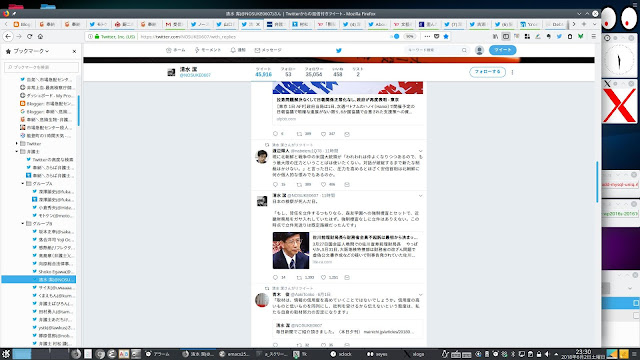
Task: Click the taskbar clock showing 23:30
Action: click(583, 354)
